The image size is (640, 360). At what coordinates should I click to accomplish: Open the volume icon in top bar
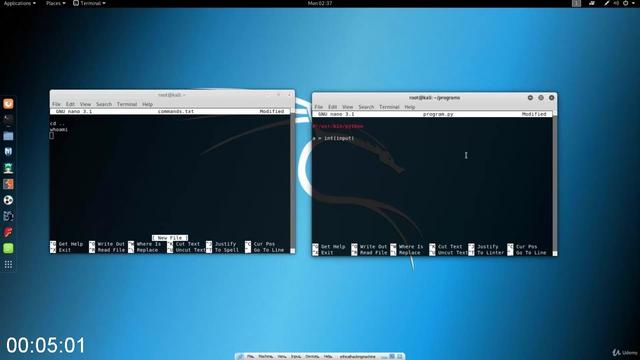616,3
